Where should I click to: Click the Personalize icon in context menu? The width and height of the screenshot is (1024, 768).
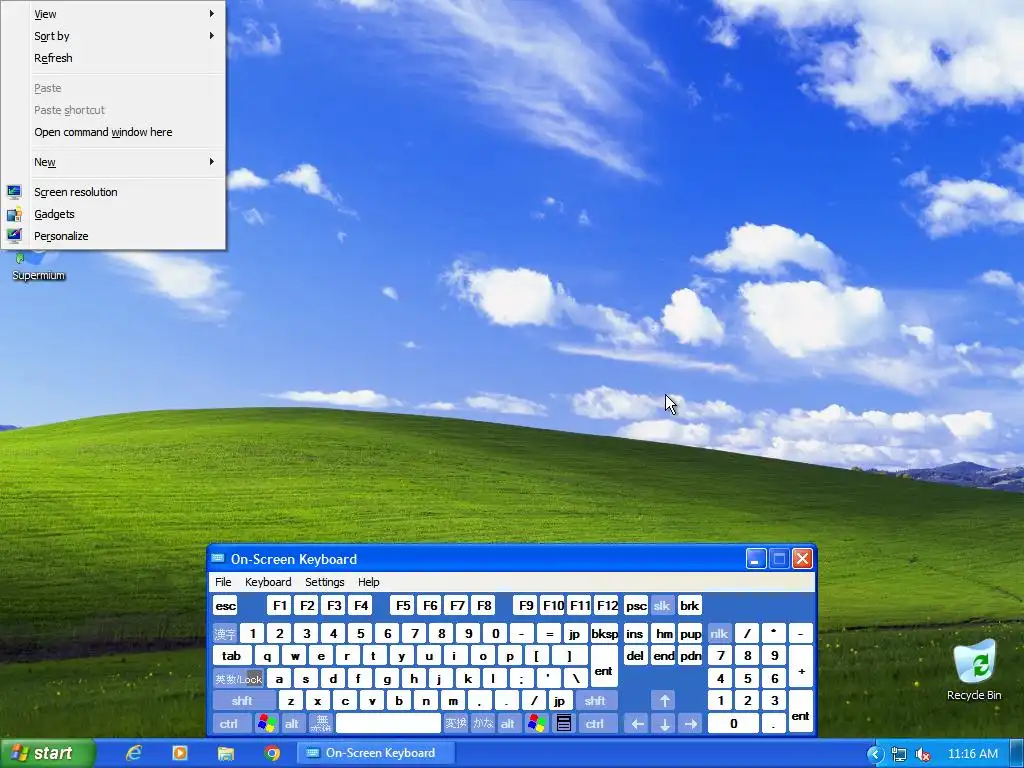pyautogui.click(x=14, y=236)
